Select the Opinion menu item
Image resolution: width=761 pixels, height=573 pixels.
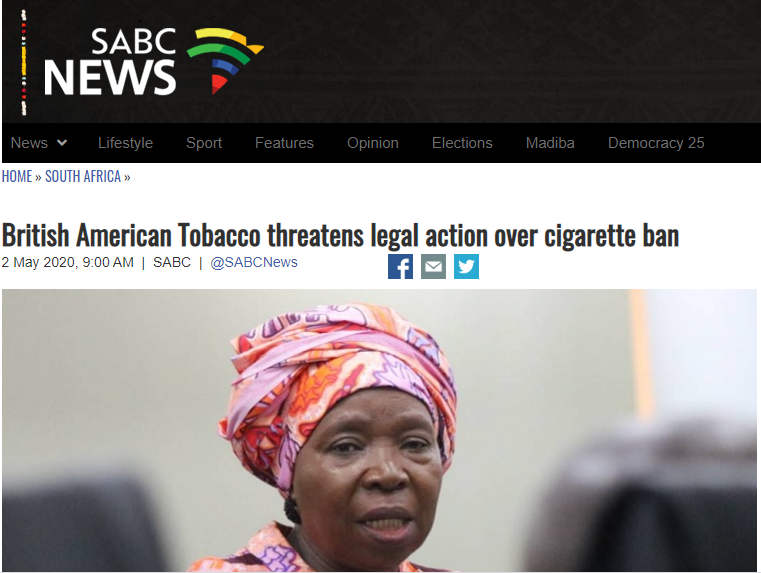coord(373,143)
